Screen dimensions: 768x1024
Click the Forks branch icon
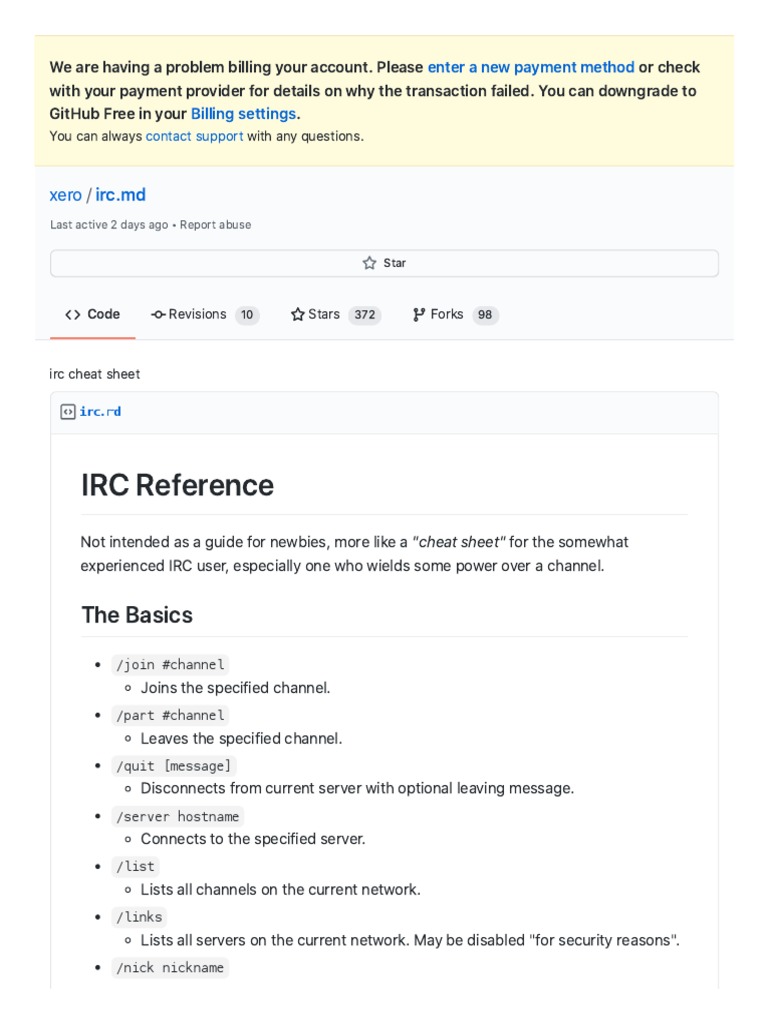(x=419, y=315)
